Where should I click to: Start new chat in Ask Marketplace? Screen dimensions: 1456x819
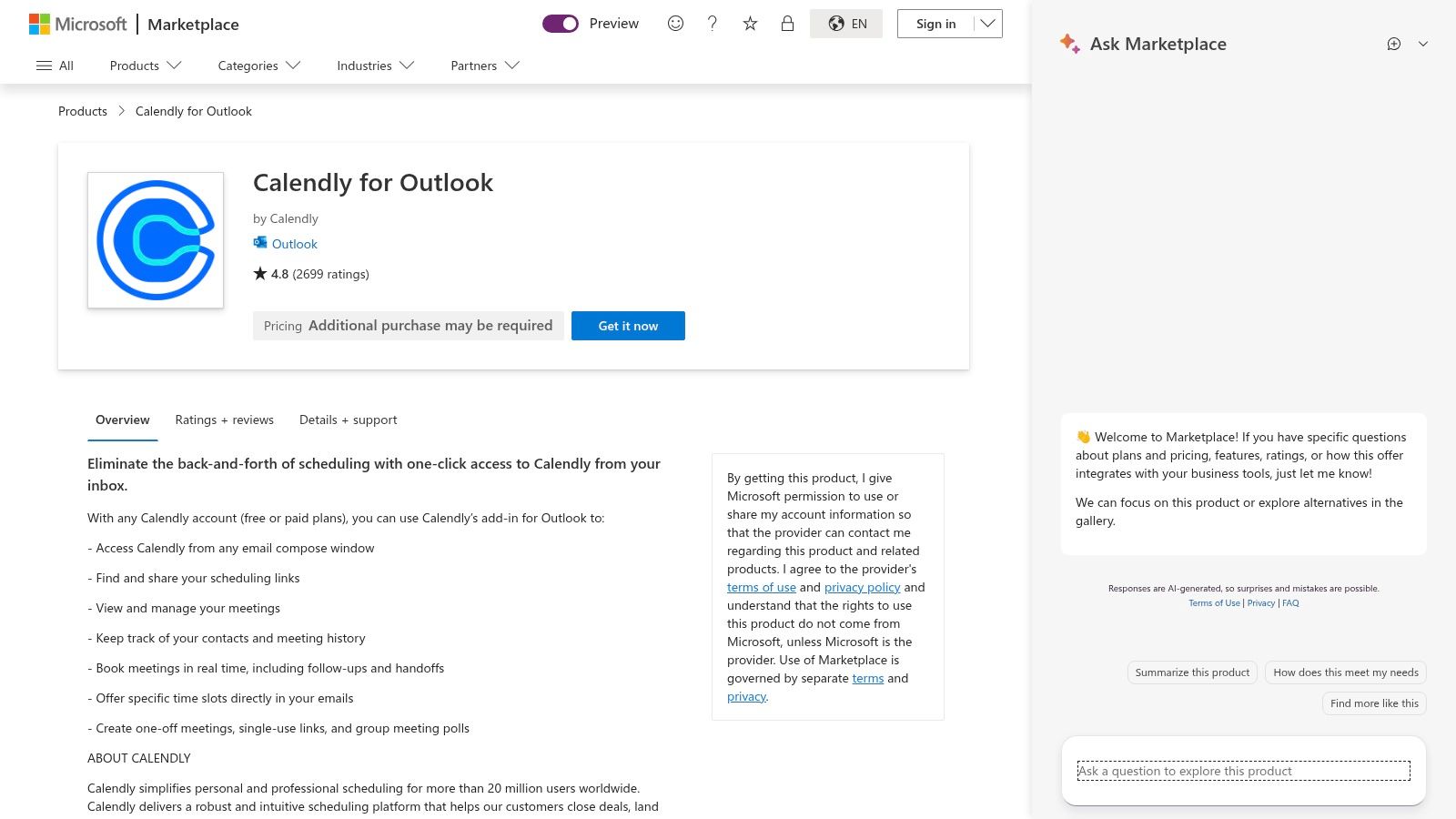pos(1394,44)
